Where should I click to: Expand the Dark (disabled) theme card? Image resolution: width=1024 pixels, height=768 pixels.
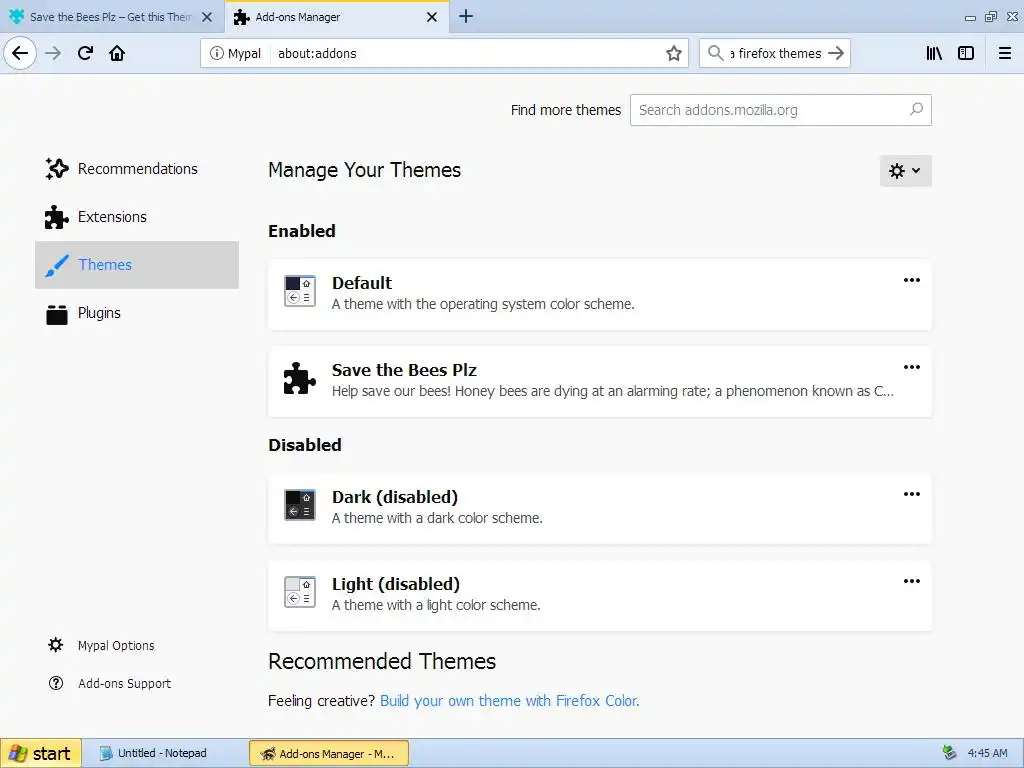point(600,508)
